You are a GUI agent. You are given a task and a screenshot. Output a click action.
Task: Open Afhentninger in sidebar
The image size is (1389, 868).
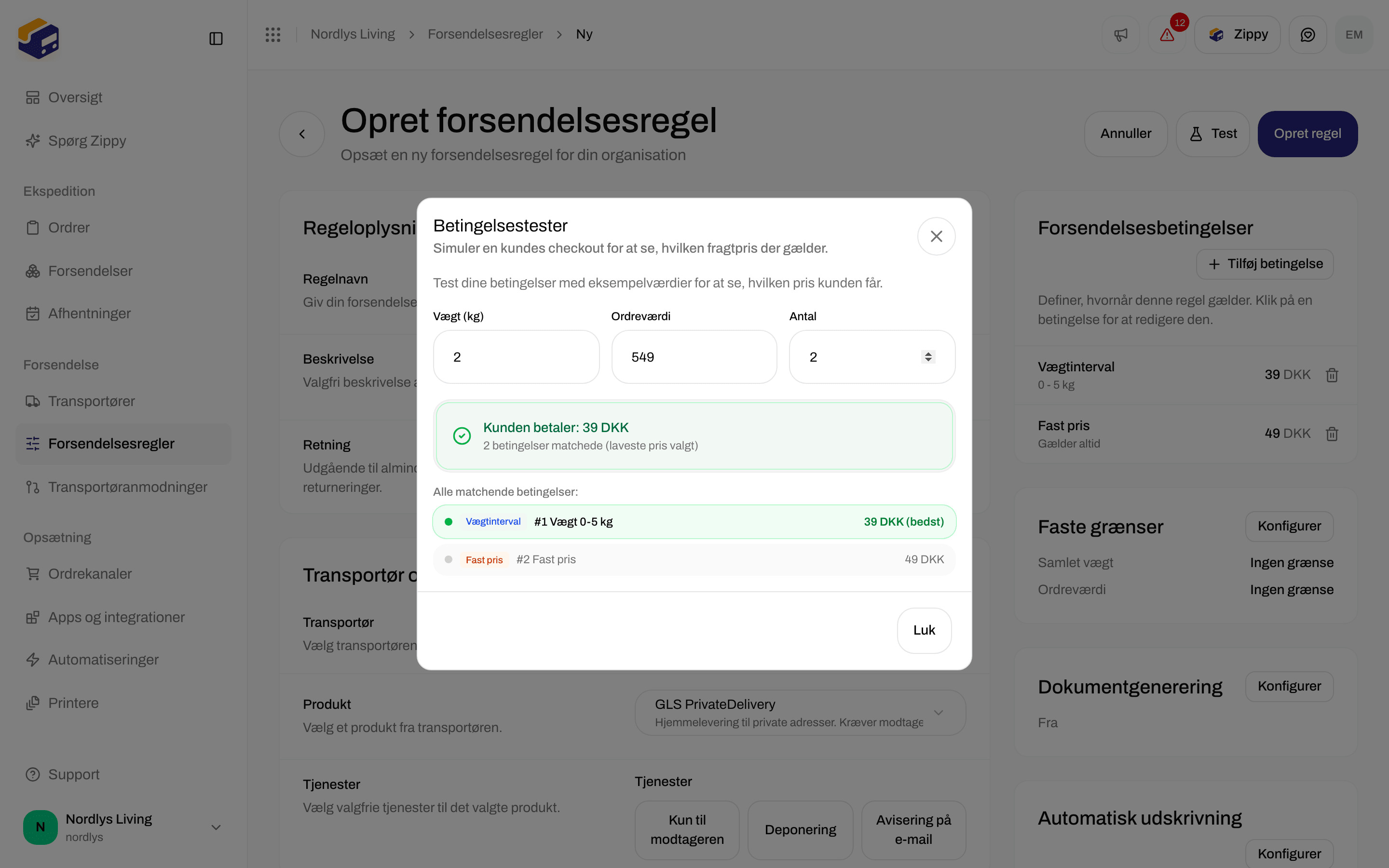(x=123, y=313)
